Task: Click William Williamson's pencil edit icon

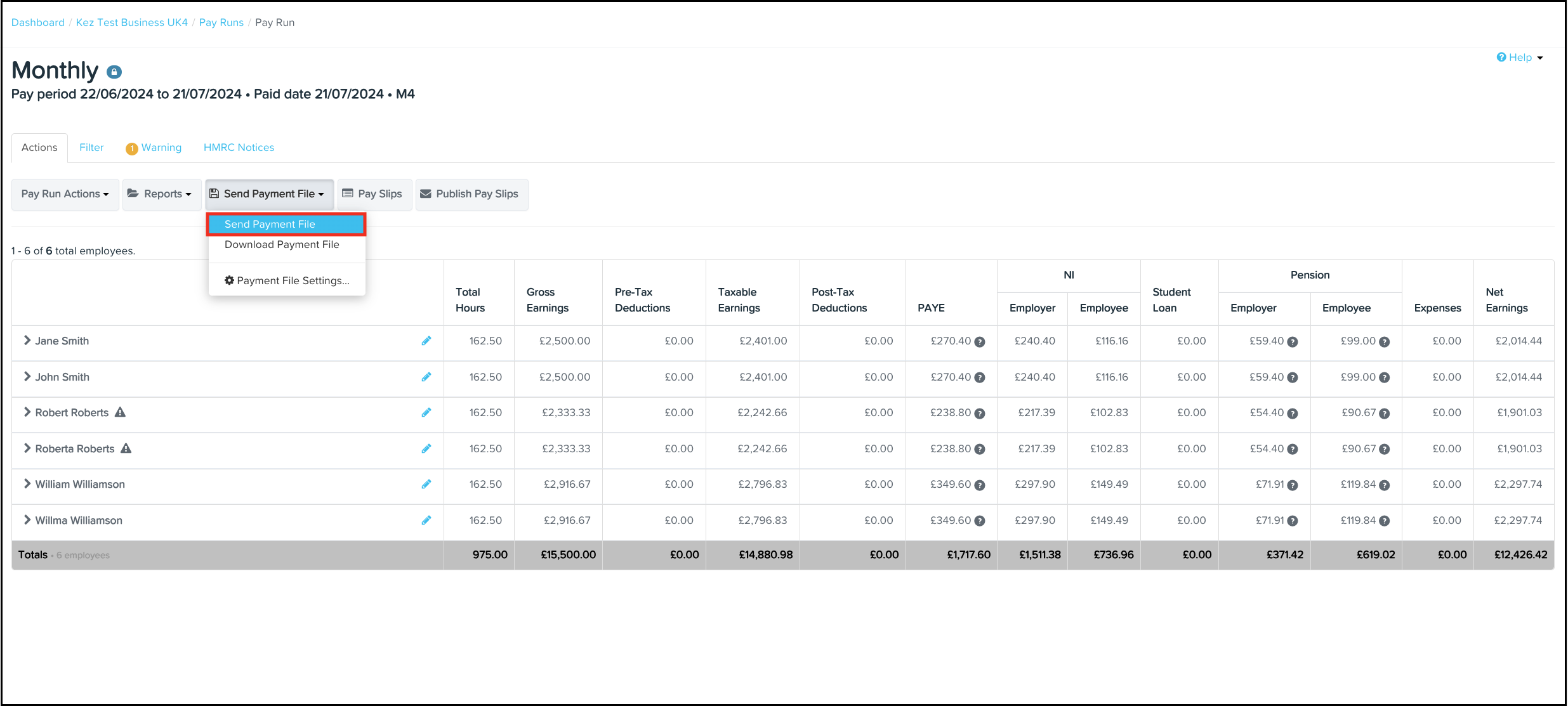Action: 426,484
